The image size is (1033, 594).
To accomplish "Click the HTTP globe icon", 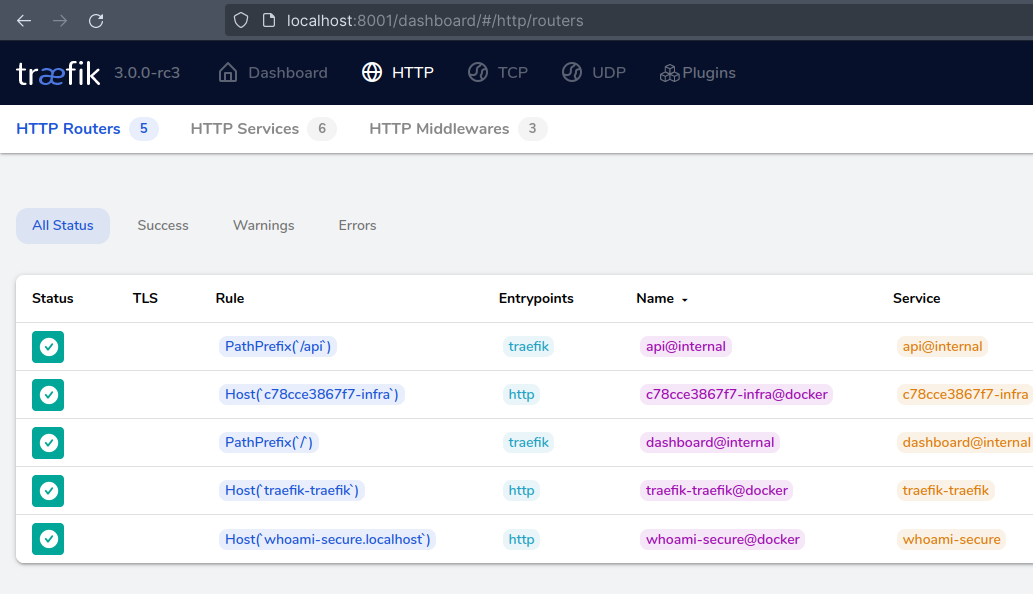I will (x=372, y=73).
